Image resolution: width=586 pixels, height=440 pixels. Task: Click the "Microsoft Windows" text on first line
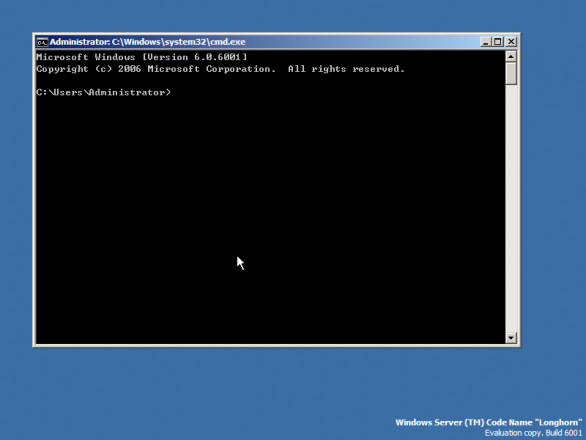tap(85, 57)
